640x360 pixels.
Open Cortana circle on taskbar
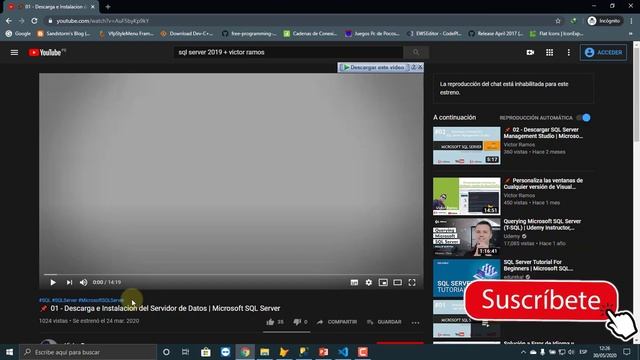pos(166,352)
